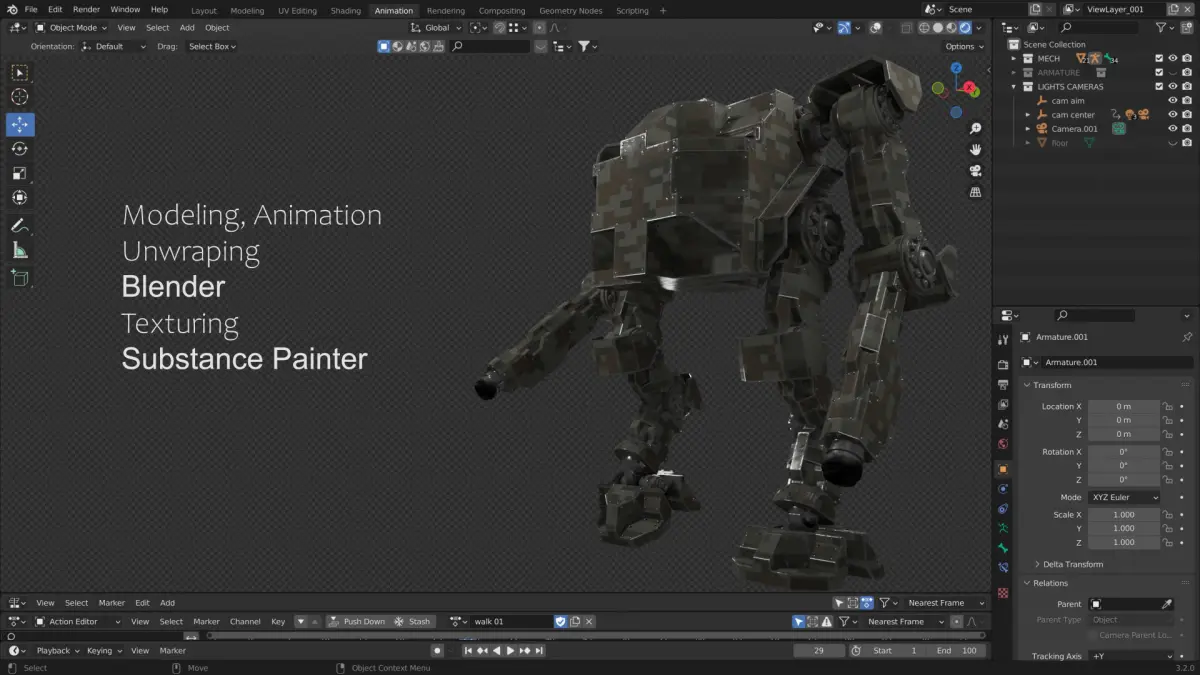Image resolution: width=1200 pixels, height=675 pixels.
Task: Select the Select Box tool in the left toolbar
Action: coord(20,73)
